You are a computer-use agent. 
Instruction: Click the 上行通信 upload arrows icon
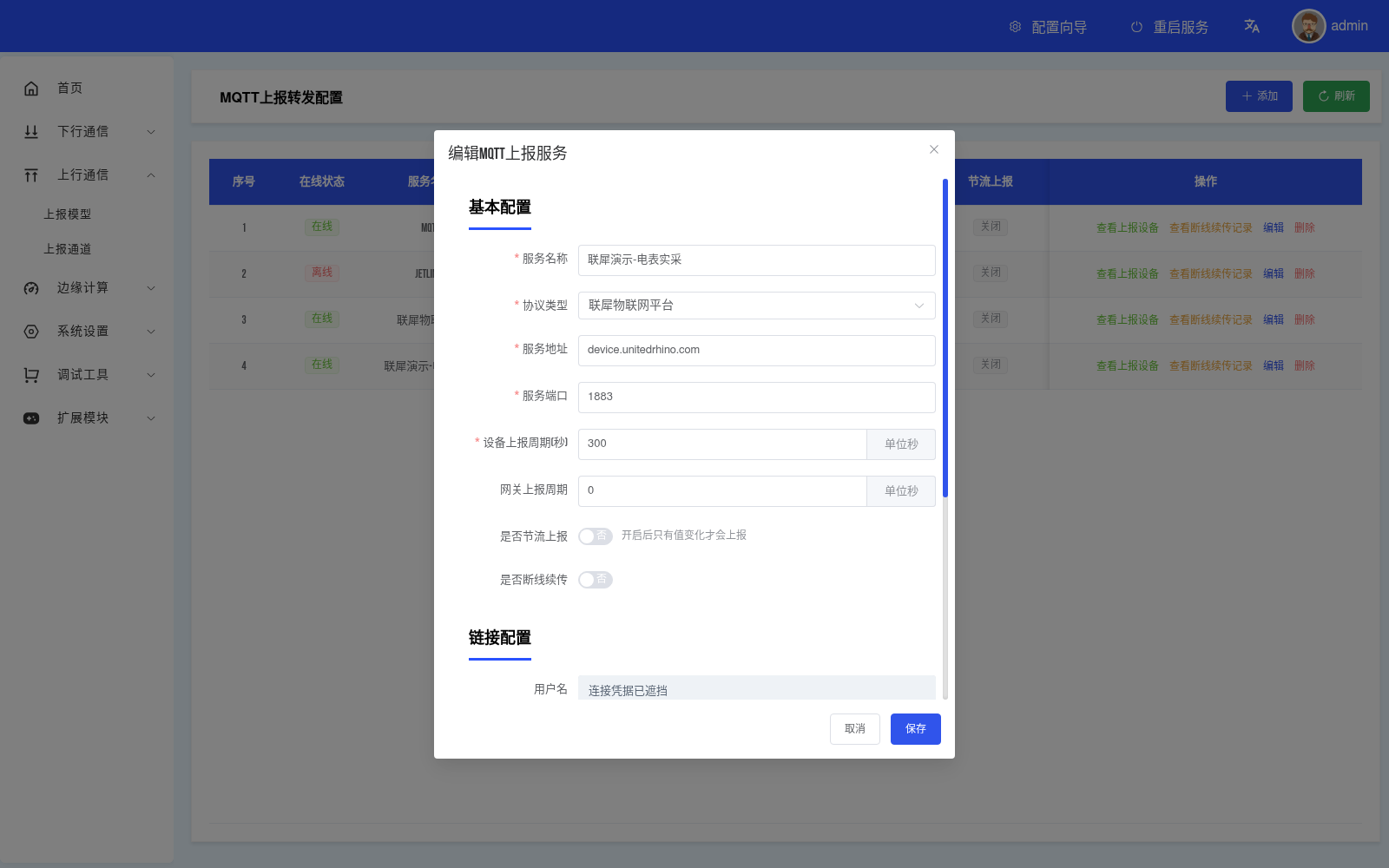point(31,175)
